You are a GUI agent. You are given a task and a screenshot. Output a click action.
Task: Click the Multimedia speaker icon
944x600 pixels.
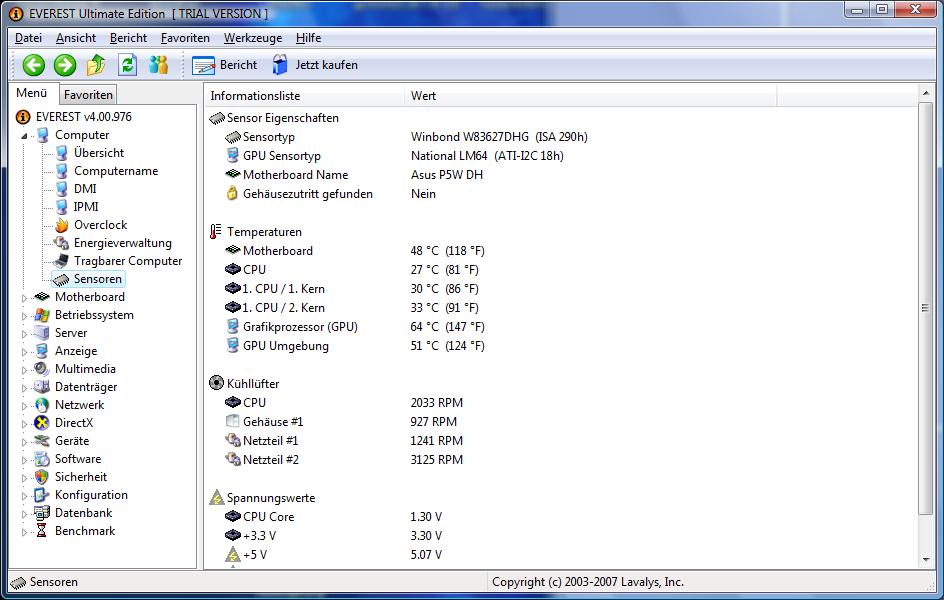tap(42, 369)
